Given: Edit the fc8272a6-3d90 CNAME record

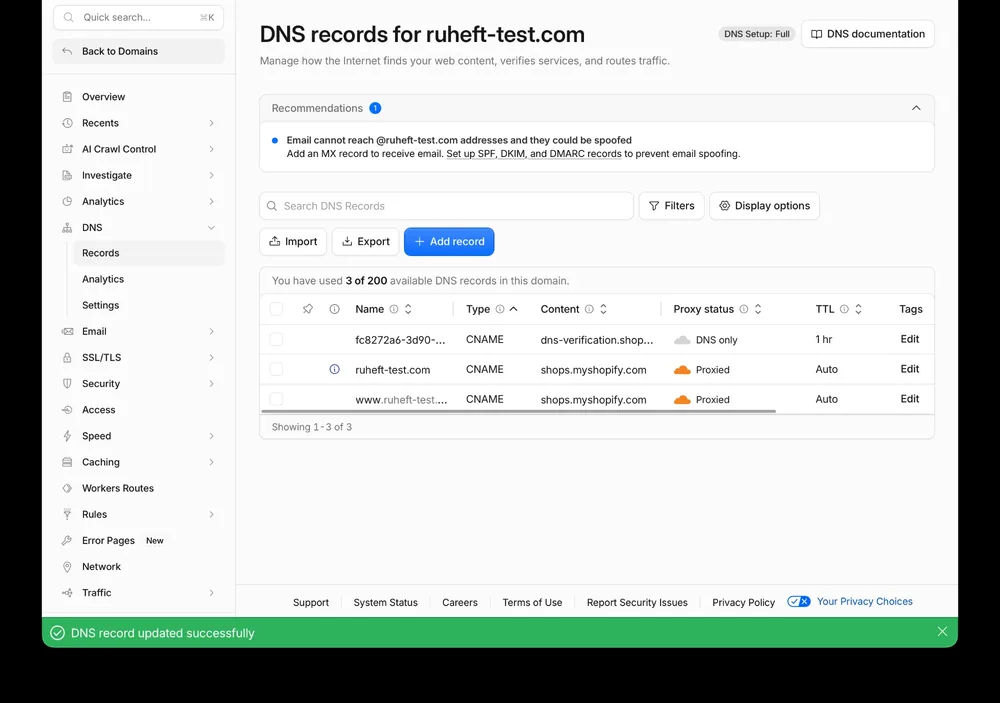Looking at the screenshot, I should click(909, 339).
